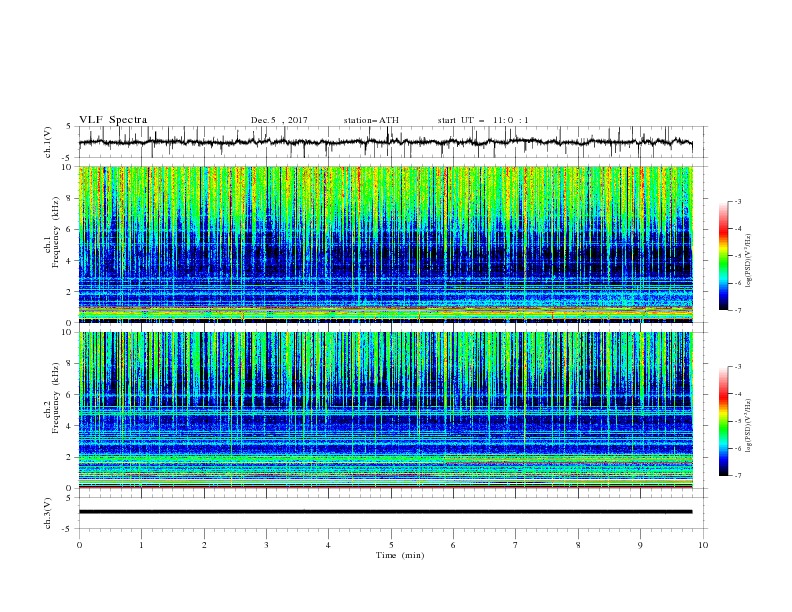Click the 'Time (min)' axis label

[x=400, y=555]
